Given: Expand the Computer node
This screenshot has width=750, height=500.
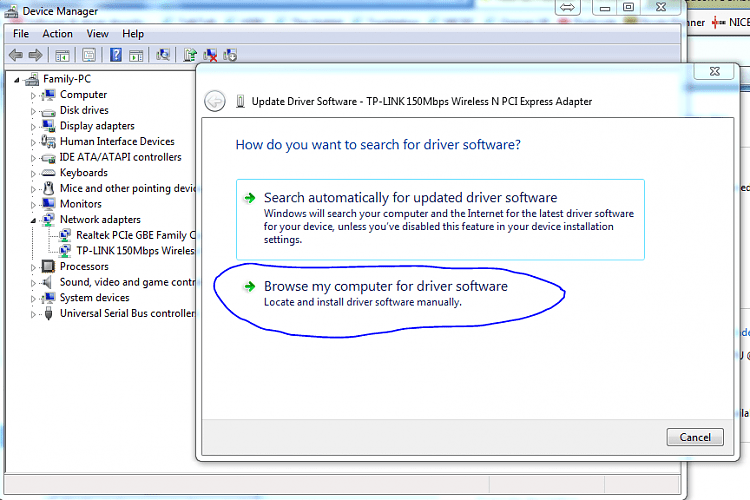Looking at the screenshot, I should point(33,96).
